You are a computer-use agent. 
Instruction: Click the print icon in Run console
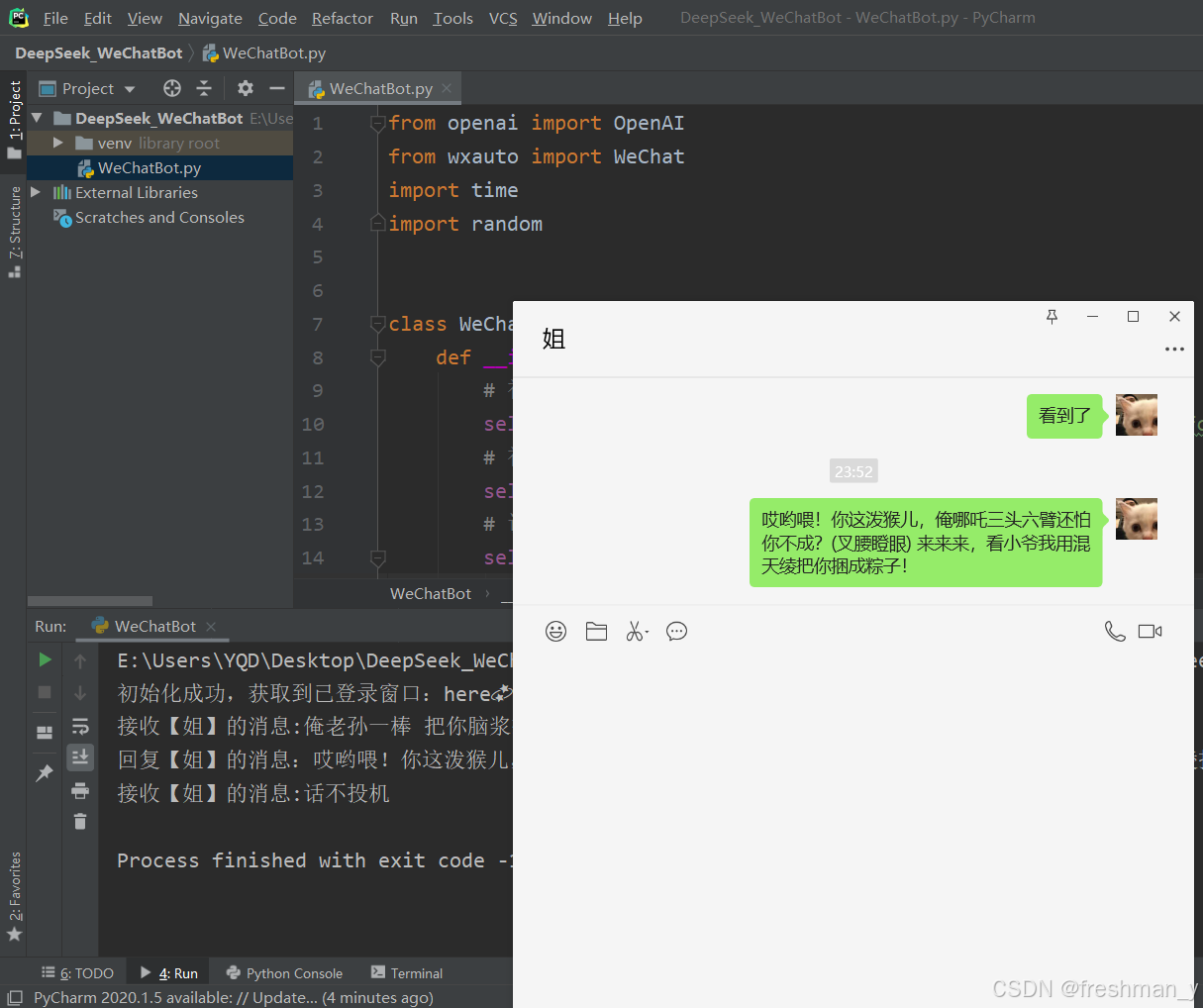pos(80,790)
